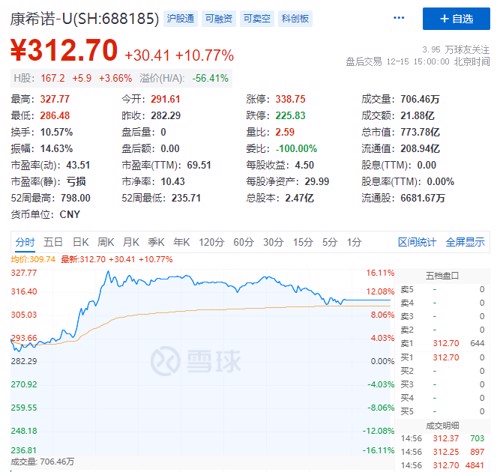The height and width of the screenshot is (472, 500).
Task: Switch to the 60分 chart tab
Action: (x=244, y=242)
